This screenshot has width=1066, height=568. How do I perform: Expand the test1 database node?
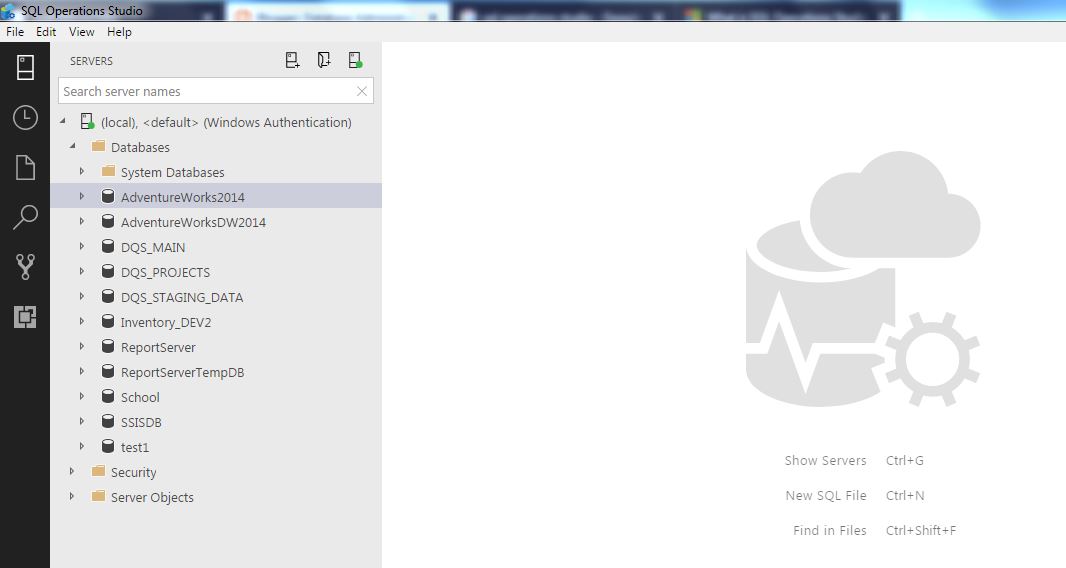[x=82, y=446]
